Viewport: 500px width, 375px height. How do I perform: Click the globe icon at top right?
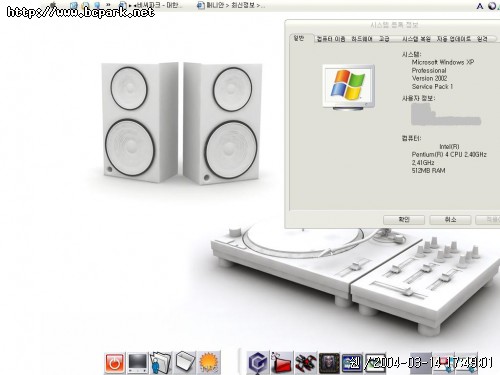tap(493, 5)
